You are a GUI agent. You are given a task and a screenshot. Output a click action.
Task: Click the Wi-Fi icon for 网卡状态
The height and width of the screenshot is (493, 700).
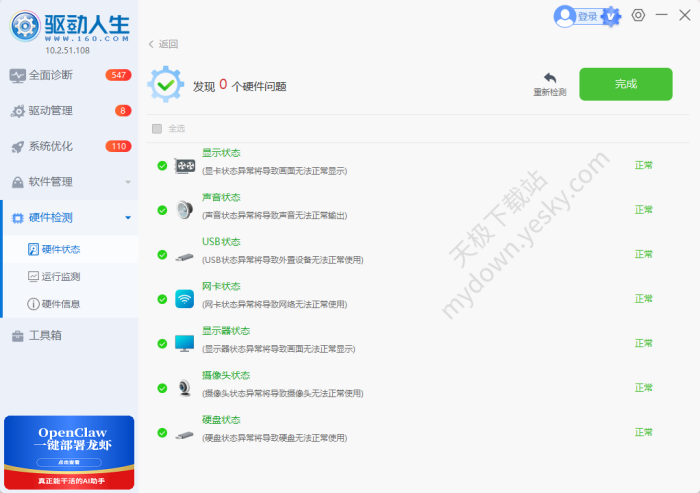coord(185,299)
